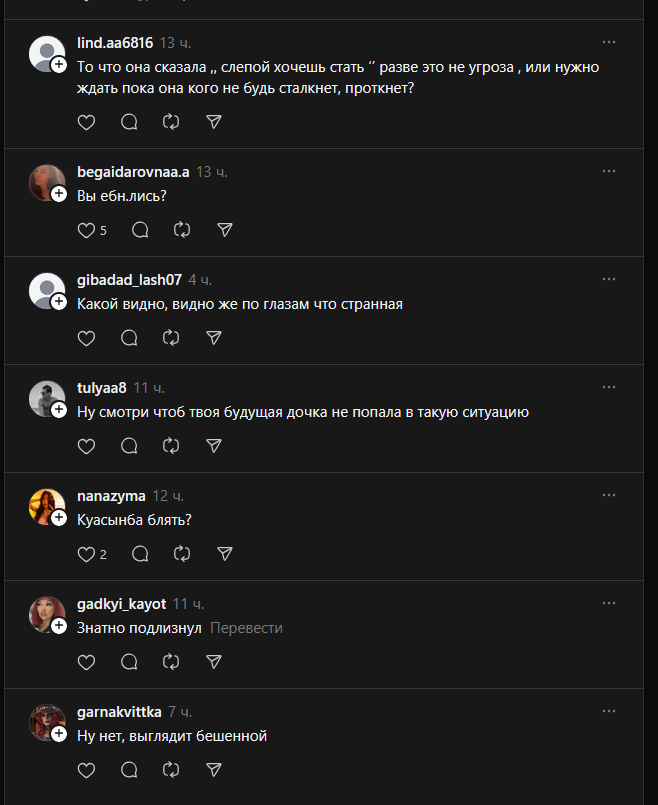Repost the gibadad_lash07 comment
Viewport: 658px width, 805px height.
point(171,338)
